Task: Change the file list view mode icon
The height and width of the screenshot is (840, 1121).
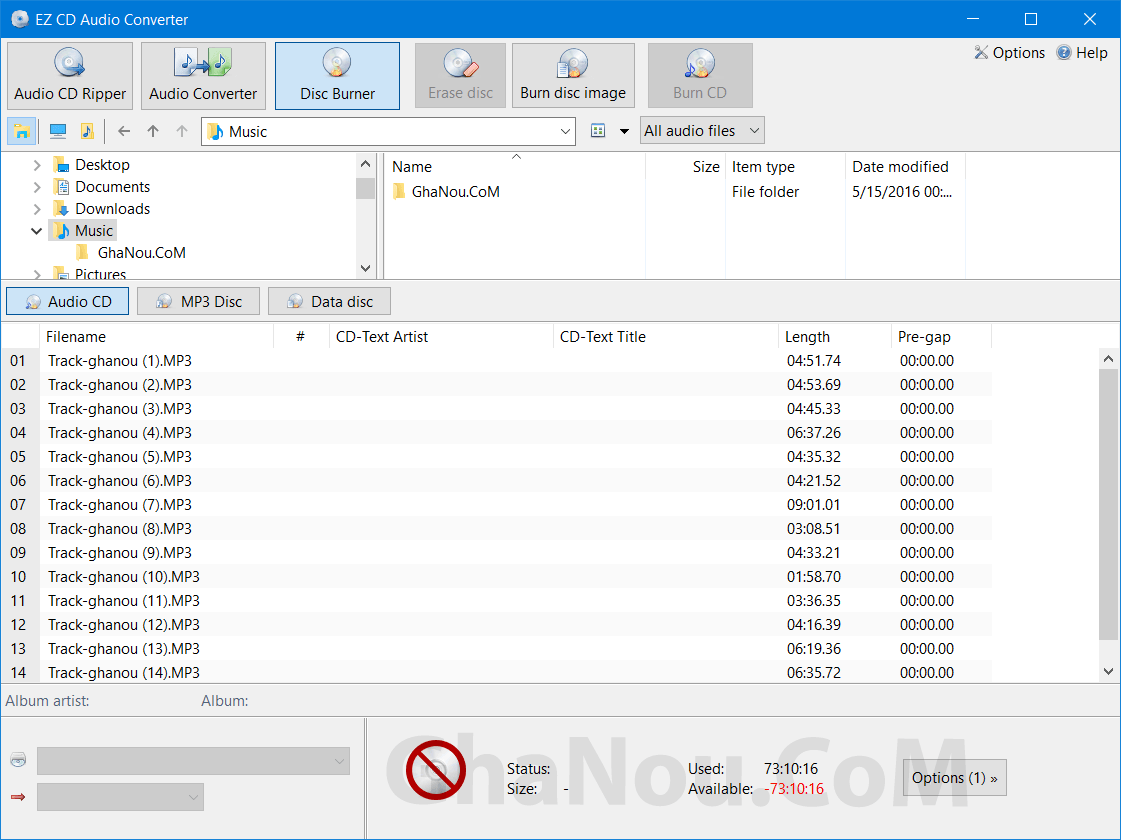Action: [x=598, y=131]
